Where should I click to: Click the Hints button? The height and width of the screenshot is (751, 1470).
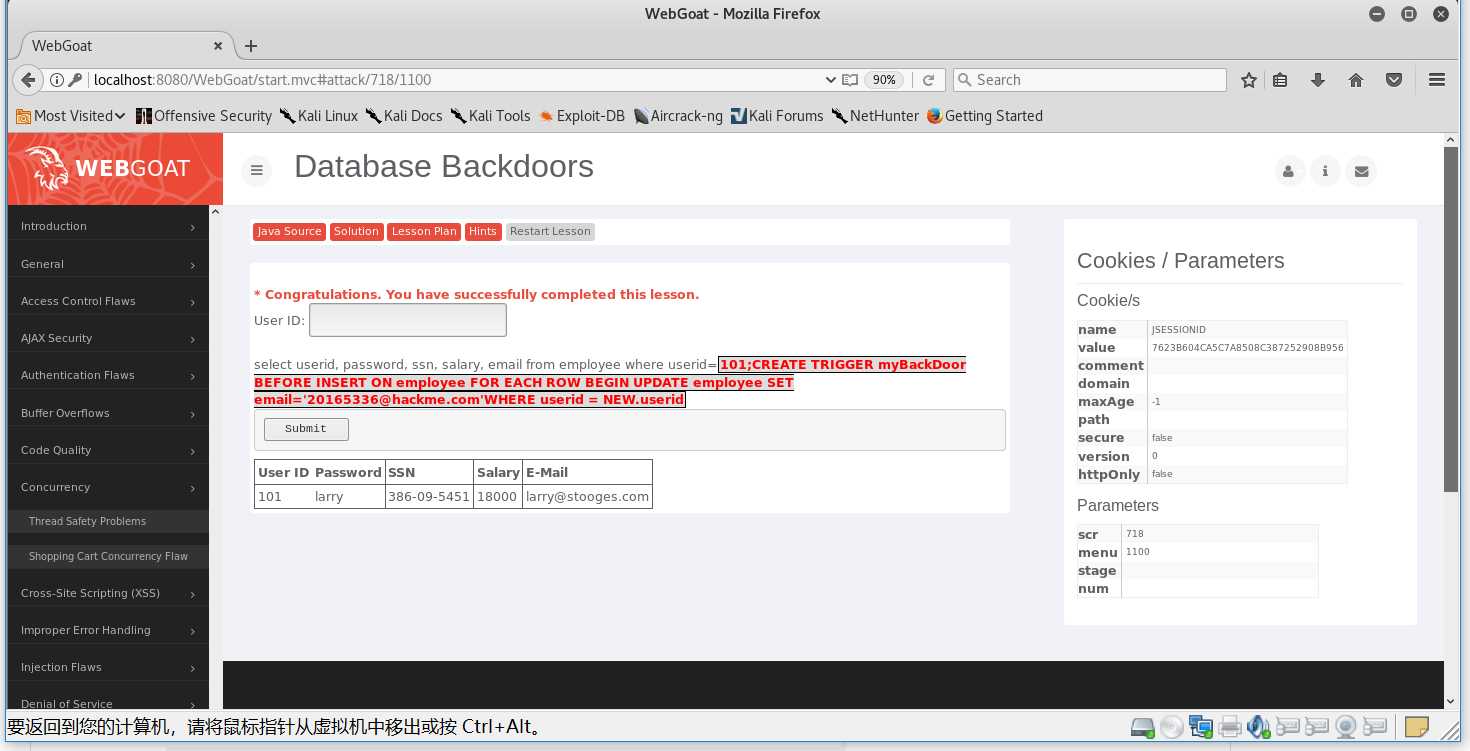tap(483, 231)
